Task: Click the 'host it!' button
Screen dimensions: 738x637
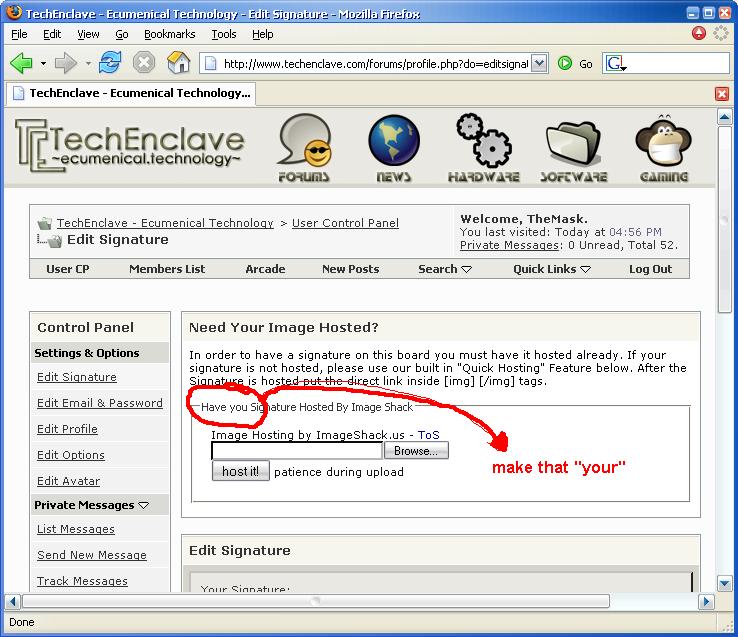Action: (x=240, y=471)
